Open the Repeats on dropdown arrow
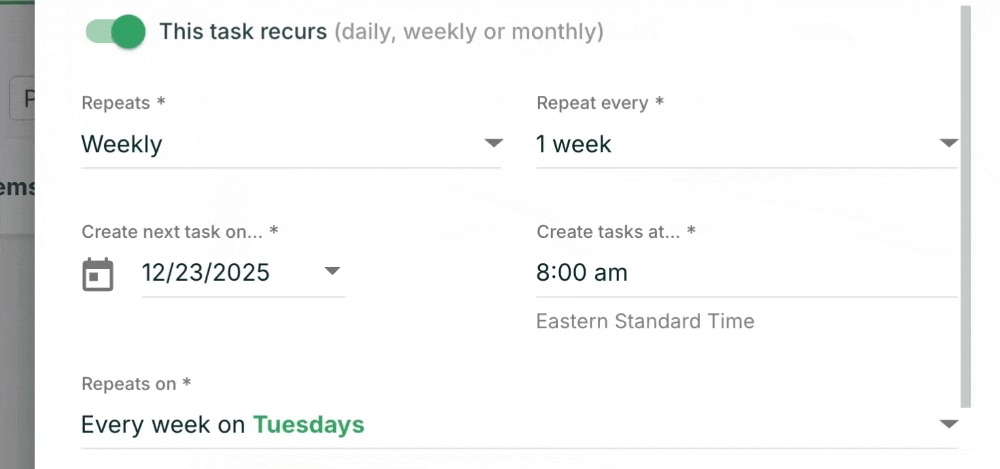 [948, 425]
